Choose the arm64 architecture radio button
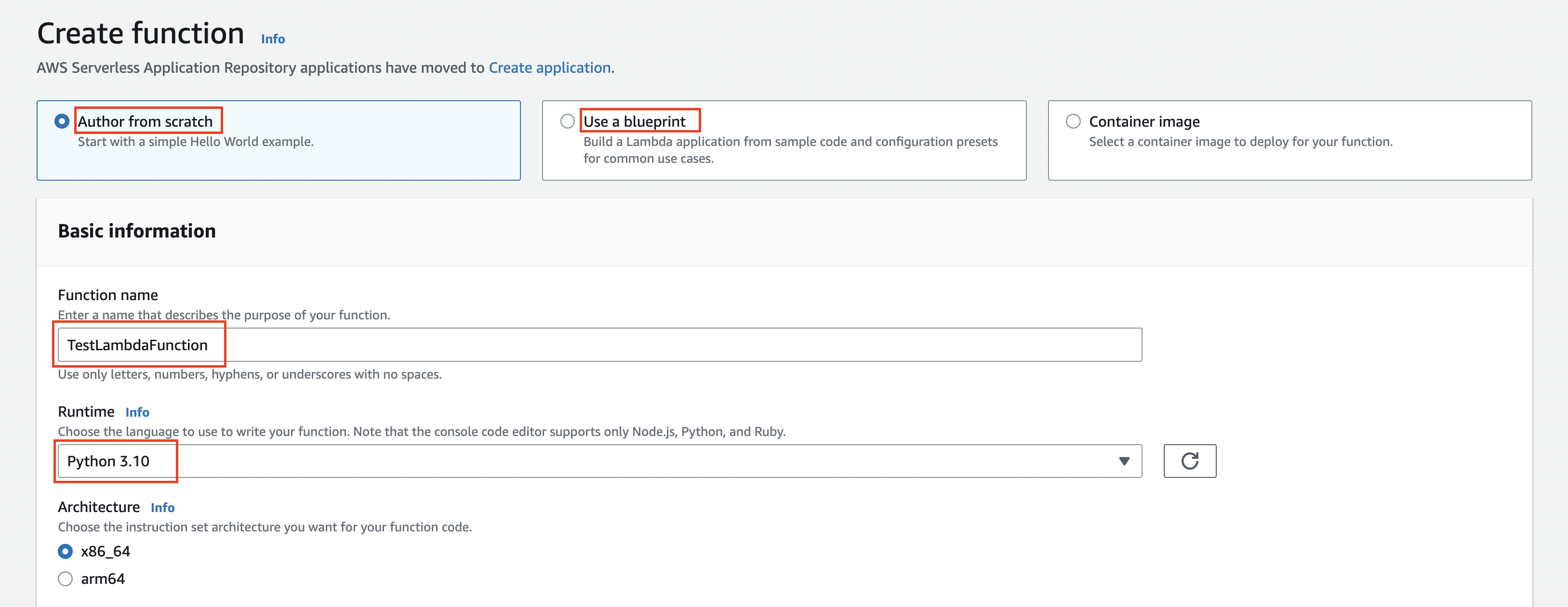The width and height of the screenshot is (1568, 607). [65, 579]
